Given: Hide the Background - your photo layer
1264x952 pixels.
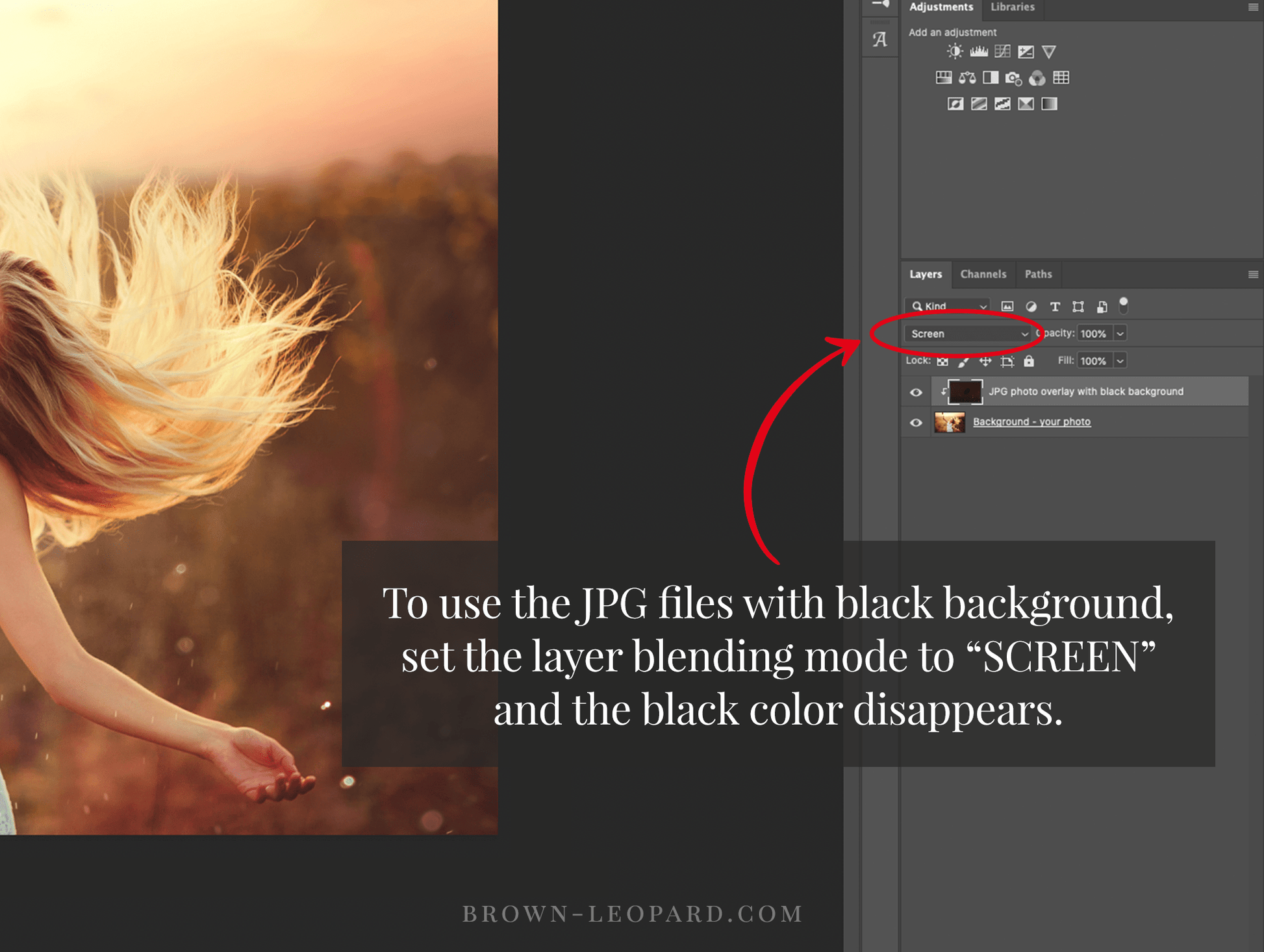Looking at the screenshot, I should pos(916,423).
